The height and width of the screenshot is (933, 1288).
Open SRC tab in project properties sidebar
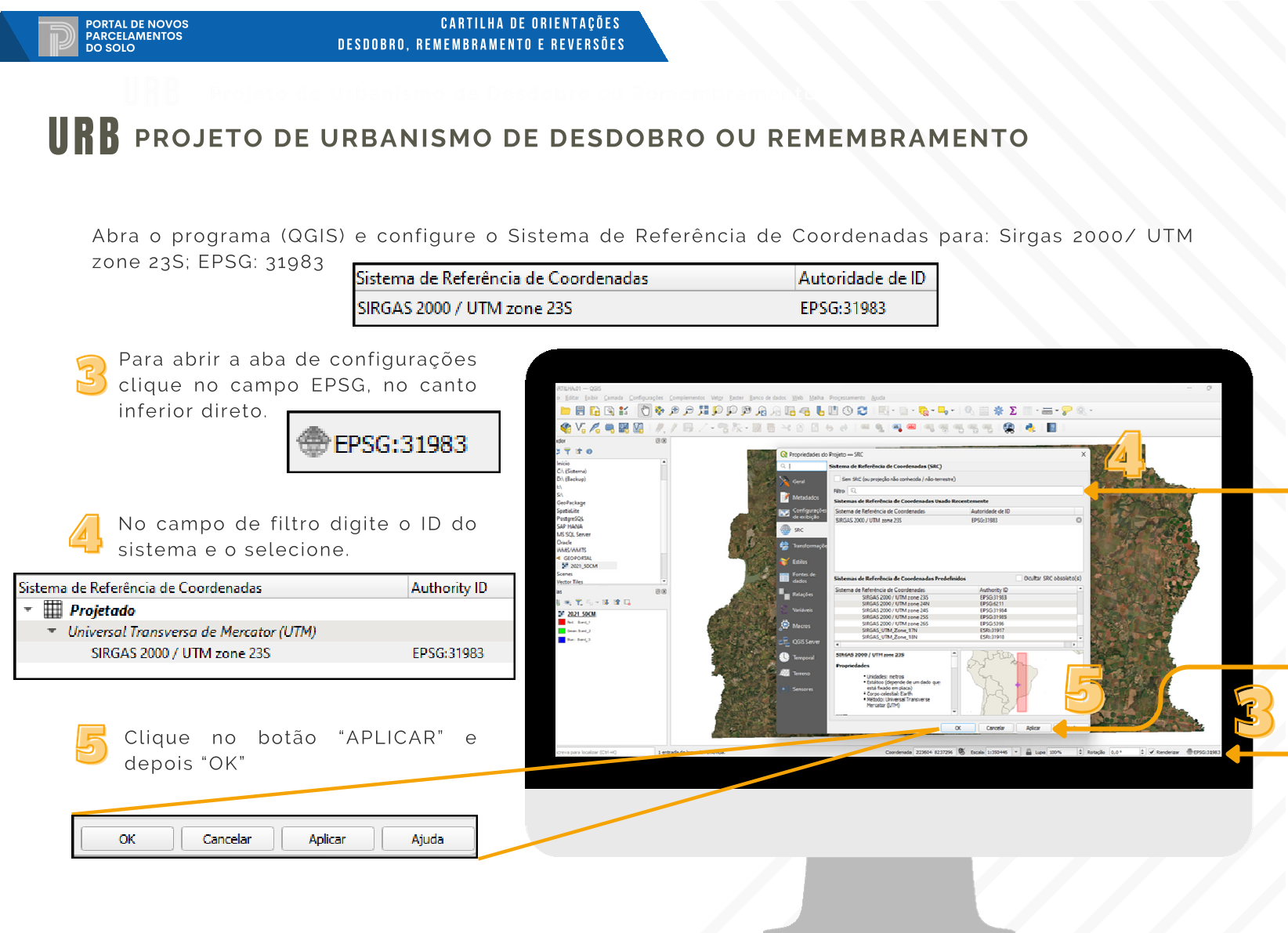(798, 530)
